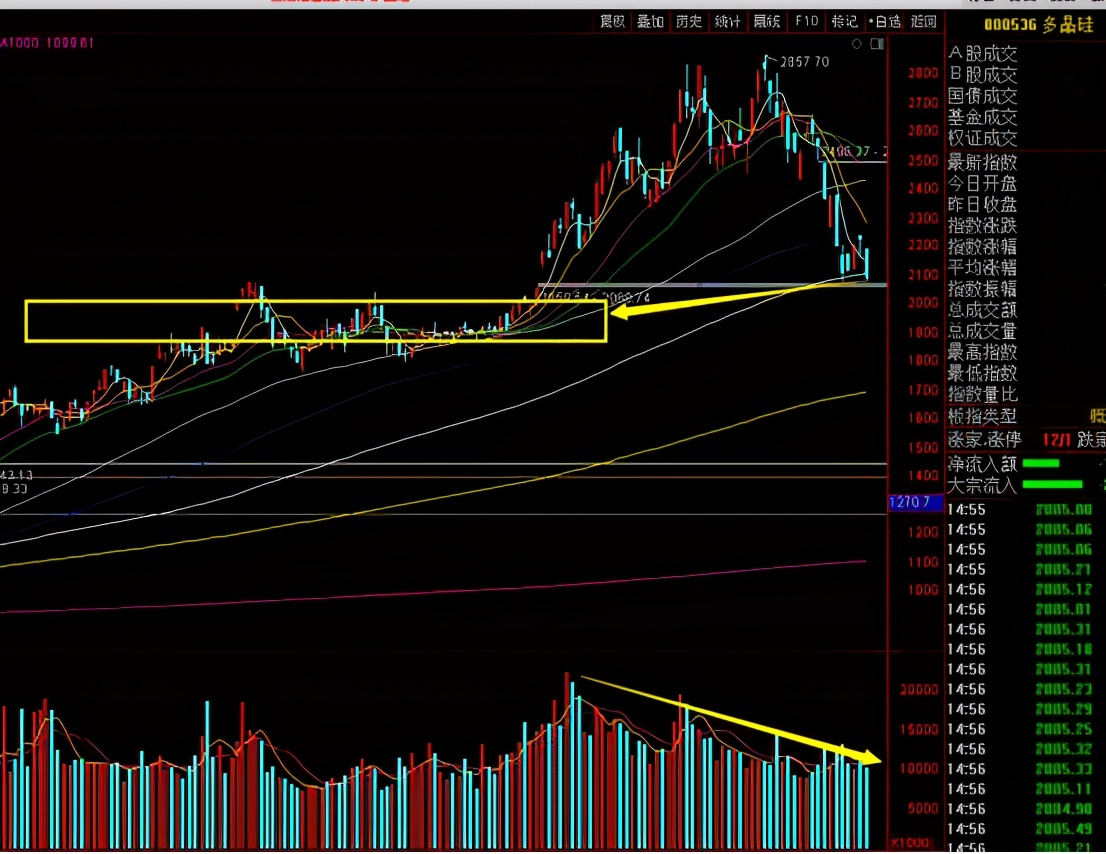Open the 统计 statistics tool
The height and width of the screenshot is (854, 1106).
point(729,21)
